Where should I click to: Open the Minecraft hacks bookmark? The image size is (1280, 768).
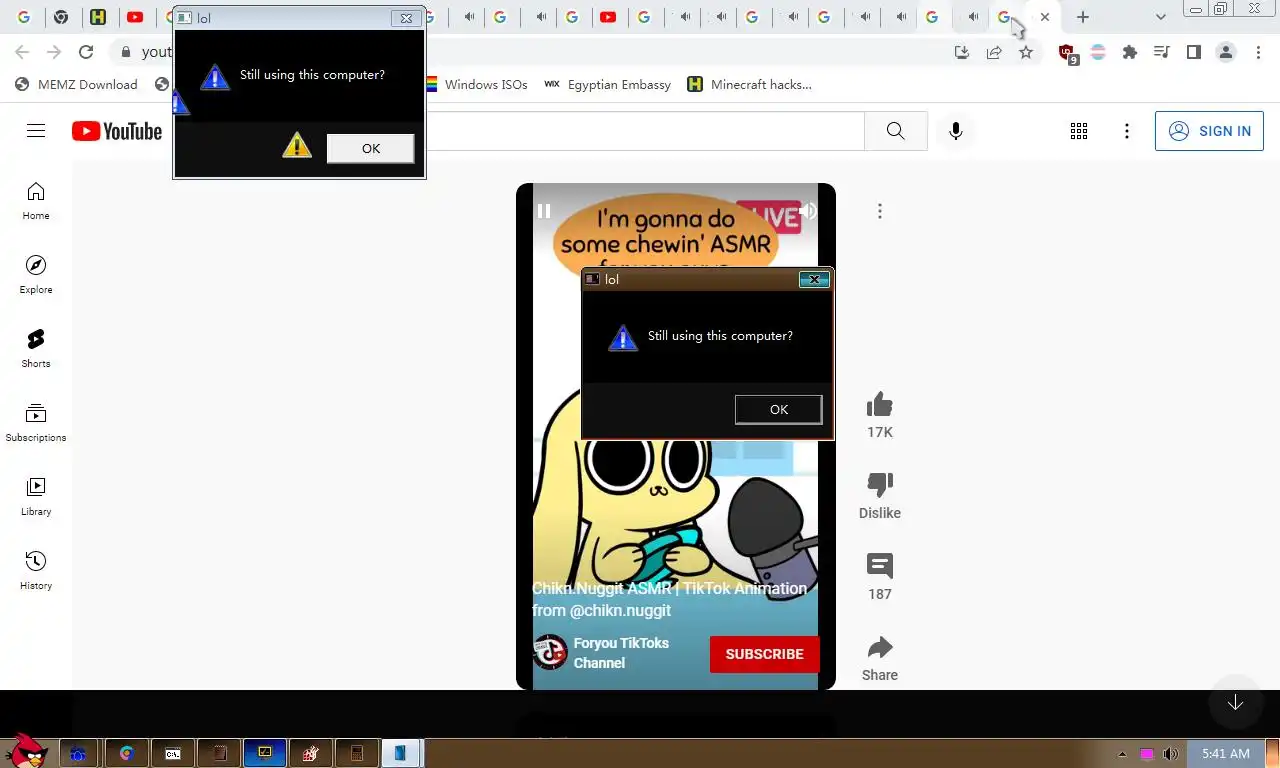(750, 84)
